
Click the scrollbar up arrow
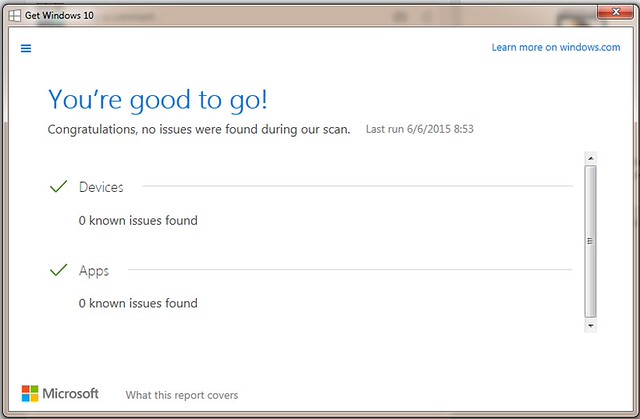pos(591,158)
